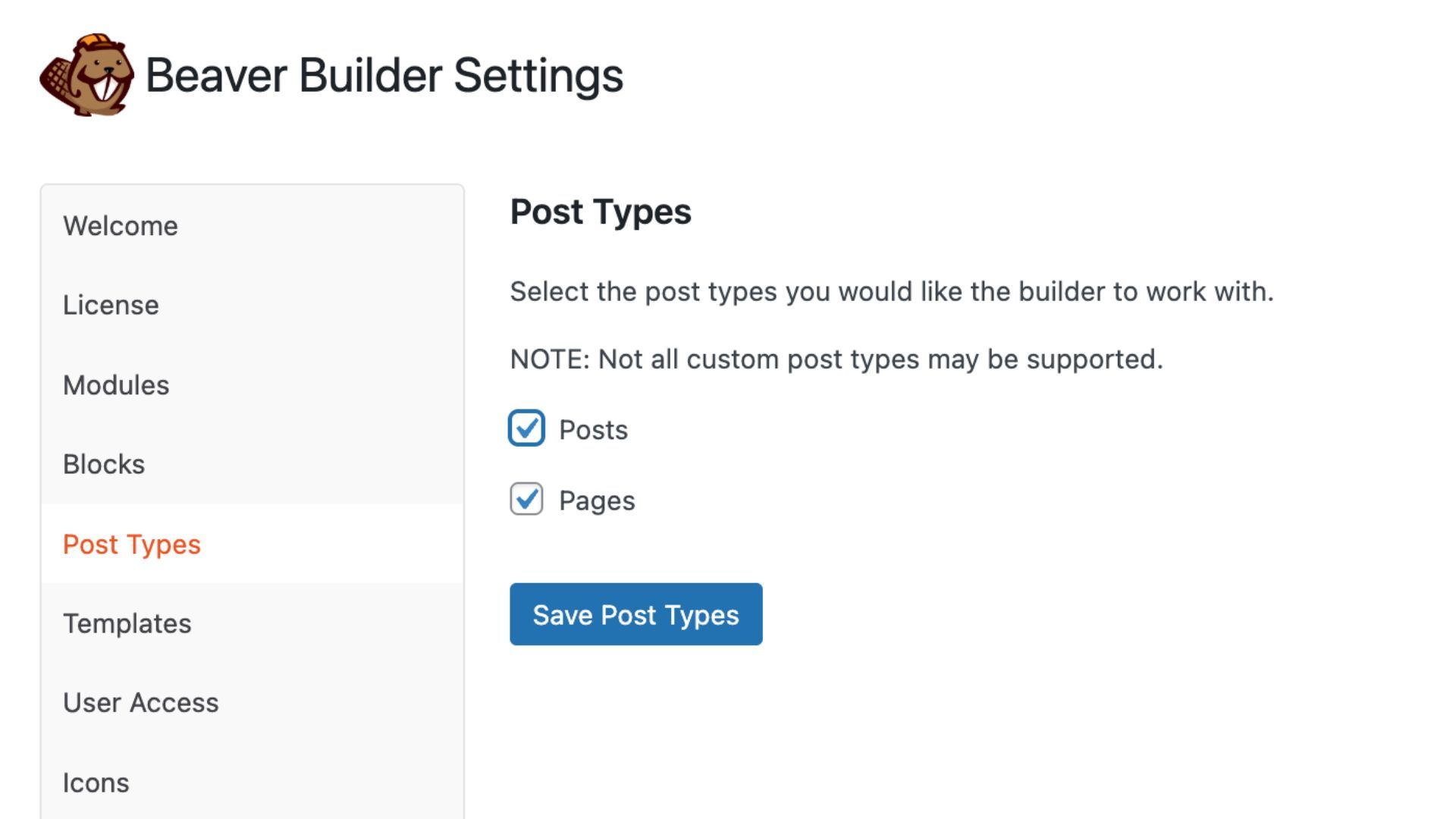The width and height of the screenshot is (1456, 819).
Task: Switch to the Modules tab
Action: (x=116, y=385)
